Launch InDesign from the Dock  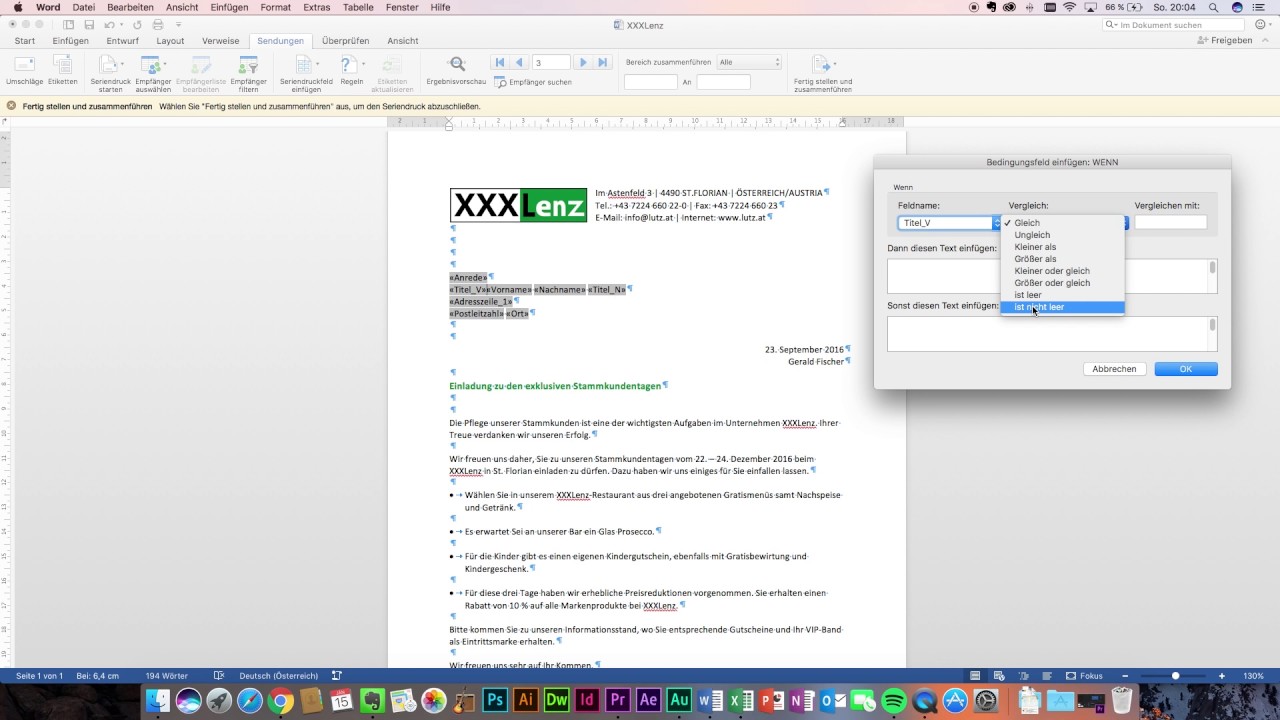pos(587,700)
